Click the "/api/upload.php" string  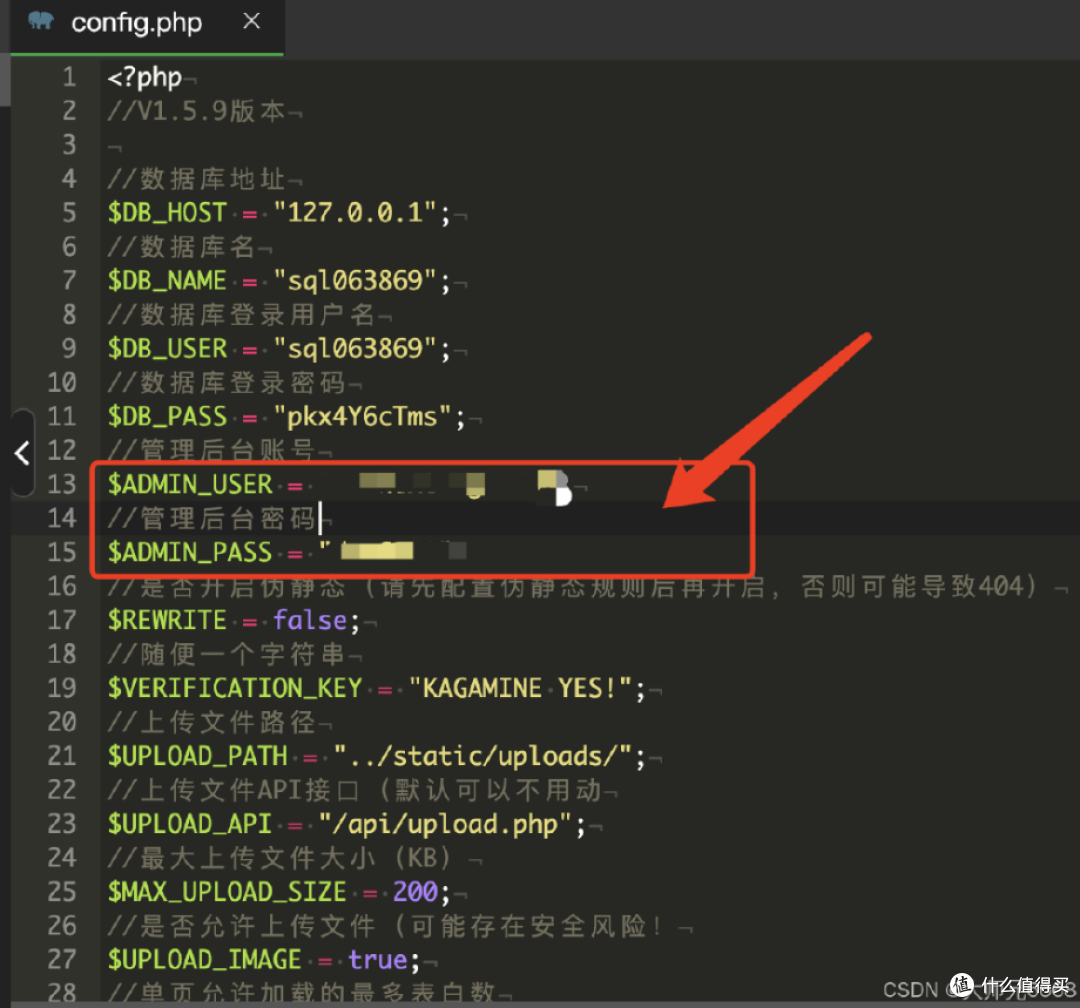pyautogui.click(x=446, y=825)
